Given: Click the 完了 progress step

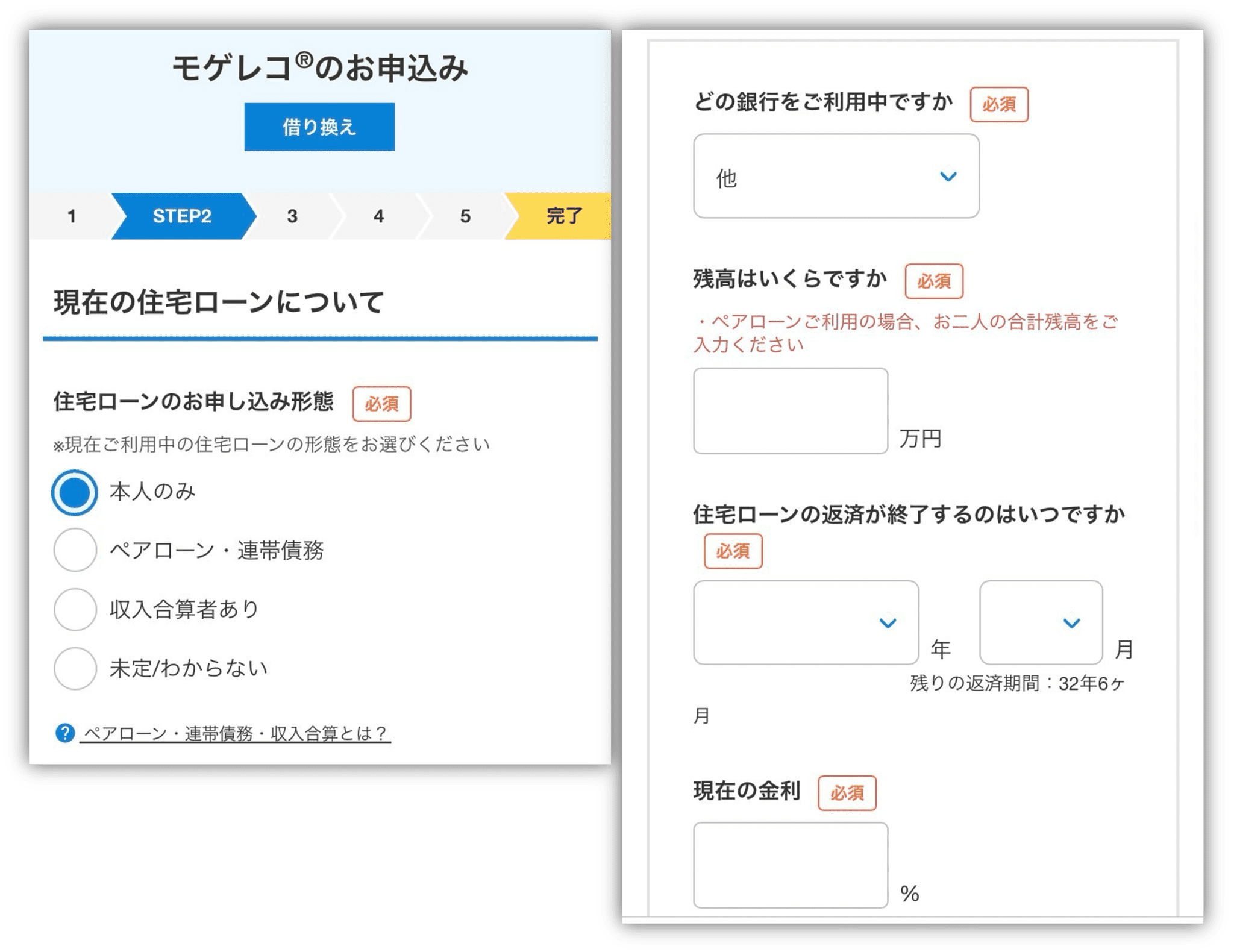Looking at the screenshot, I should (x=560, y=216).
